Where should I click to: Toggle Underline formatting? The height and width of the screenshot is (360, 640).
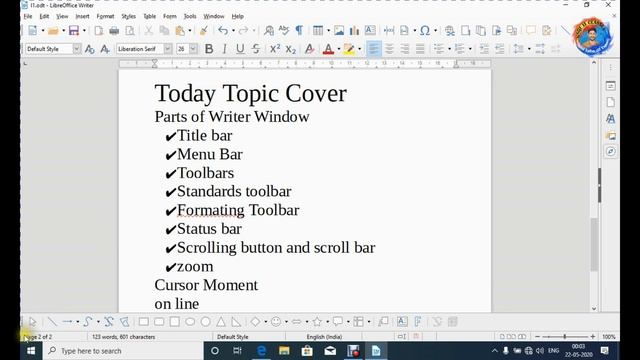[240, 49]
